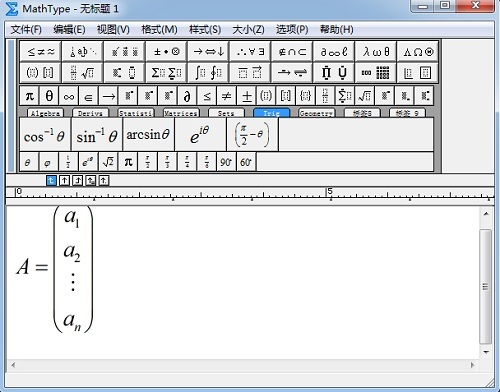Image resolution: width=500 pixels, height=392 pixels.
Task: Insert theta symbol from small bar
Action: point(49,96)
